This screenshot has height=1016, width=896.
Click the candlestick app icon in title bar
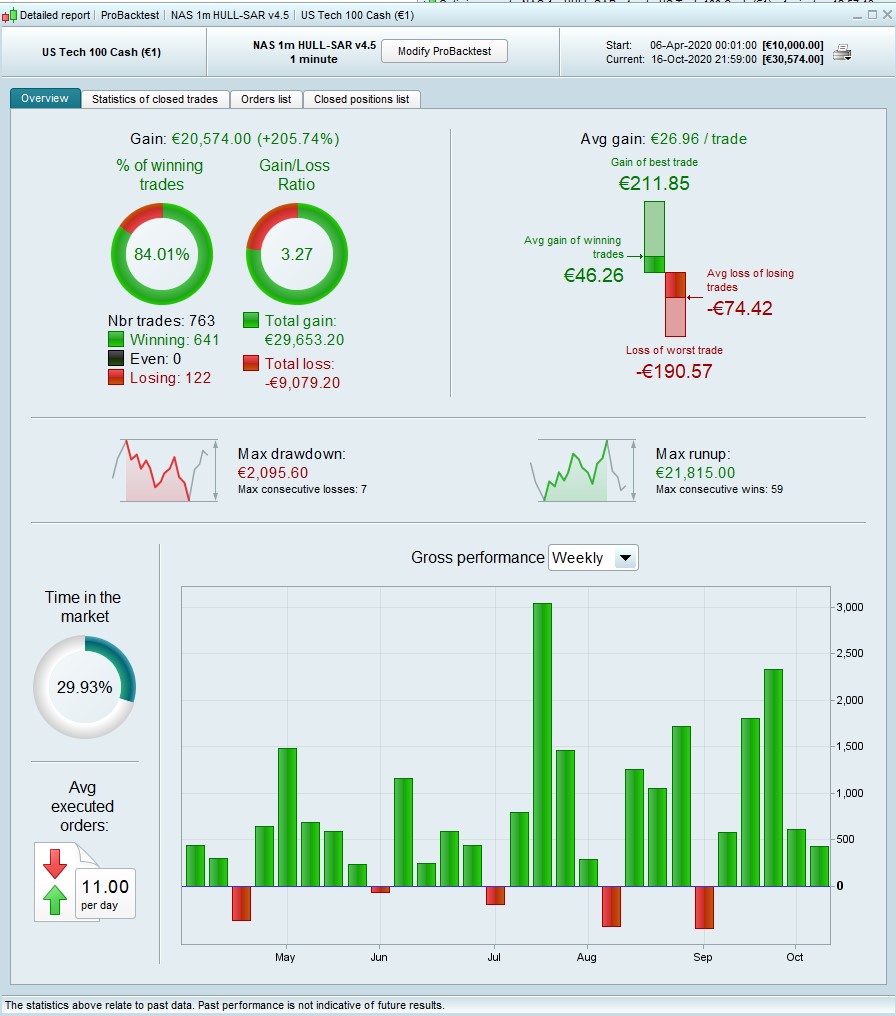pyautogui.click(x=9, y=15)
